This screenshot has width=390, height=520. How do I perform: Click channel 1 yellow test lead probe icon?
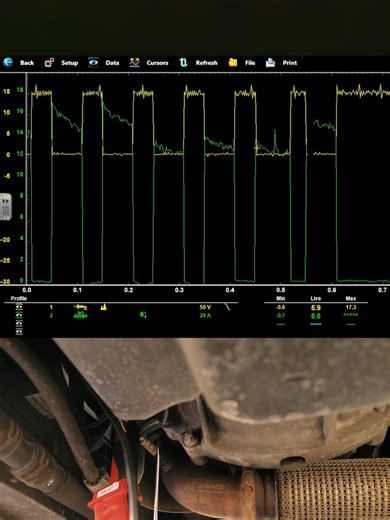pos(80,307)
